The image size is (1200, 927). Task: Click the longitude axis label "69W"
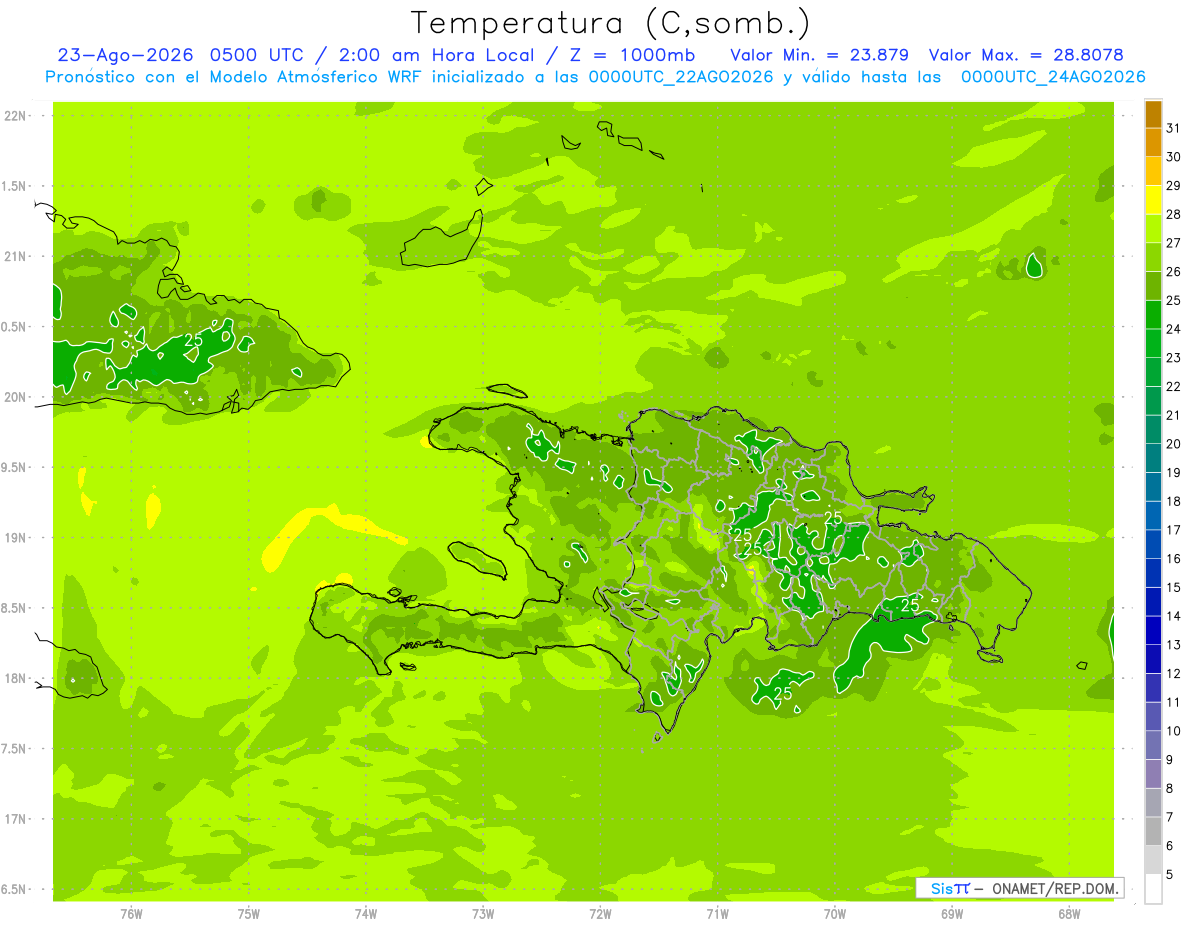point(952,914)
